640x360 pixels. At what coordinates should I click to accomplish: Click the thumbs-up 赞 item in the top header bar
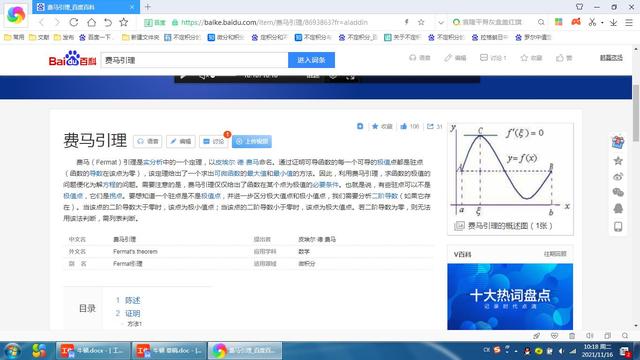click(564, 58)
